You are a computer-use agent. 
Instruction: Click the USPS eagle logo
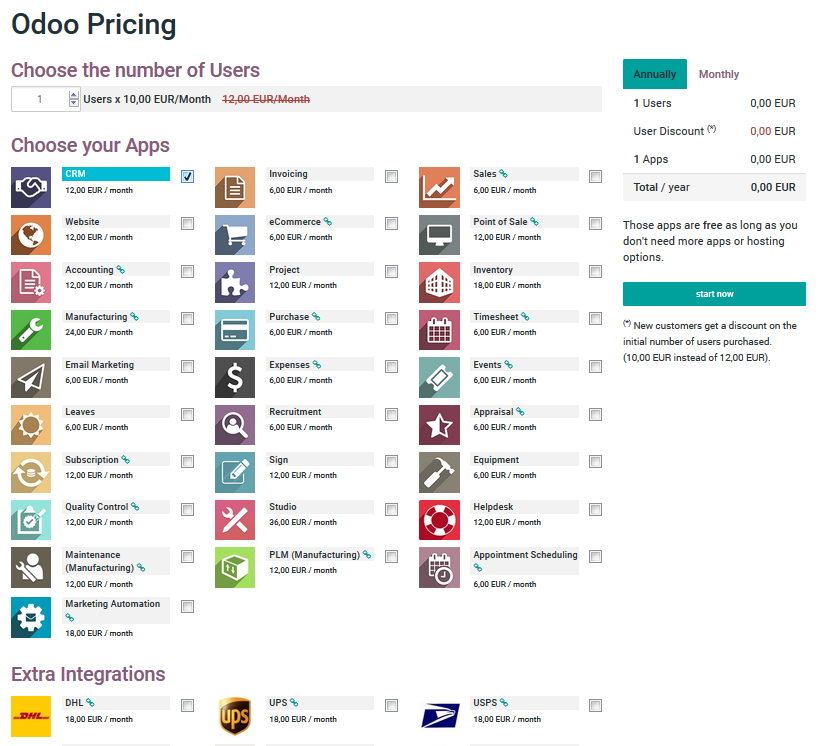tap(440, 716)
